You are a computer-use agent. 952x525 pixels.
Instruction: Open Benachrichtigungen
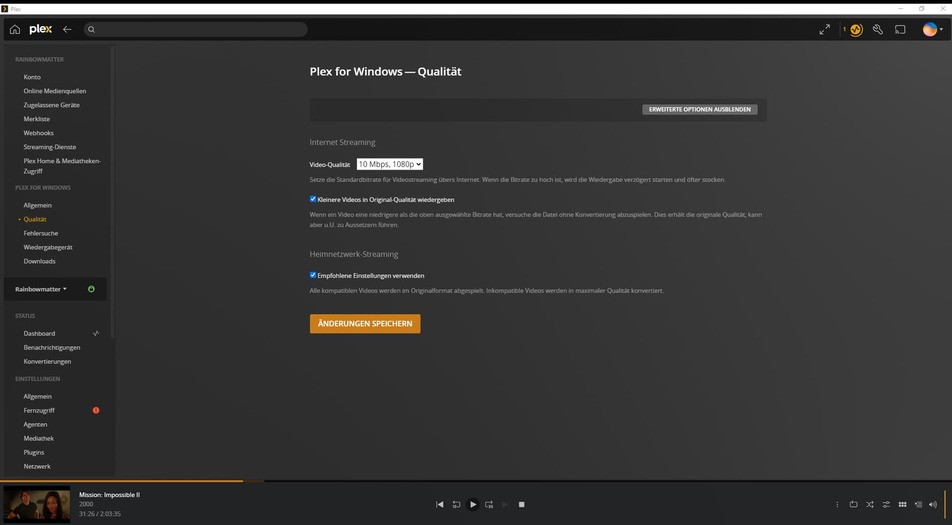(52, 347)
